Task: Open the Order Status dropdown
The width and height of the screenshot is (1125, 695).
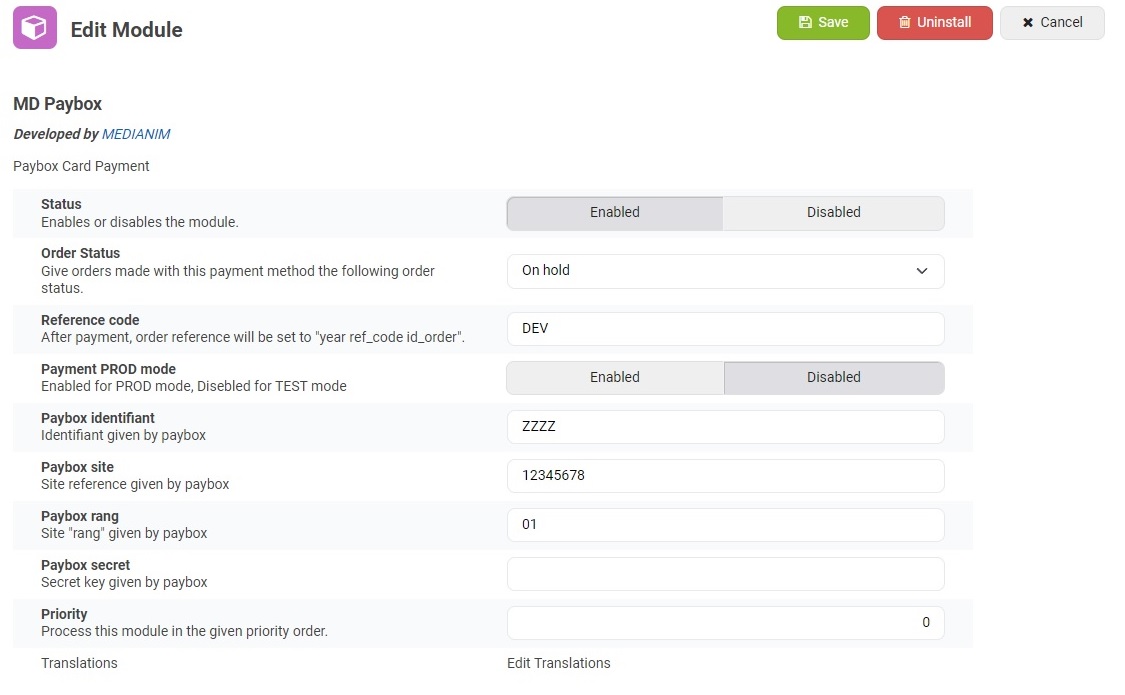Action: pos(725,271)
